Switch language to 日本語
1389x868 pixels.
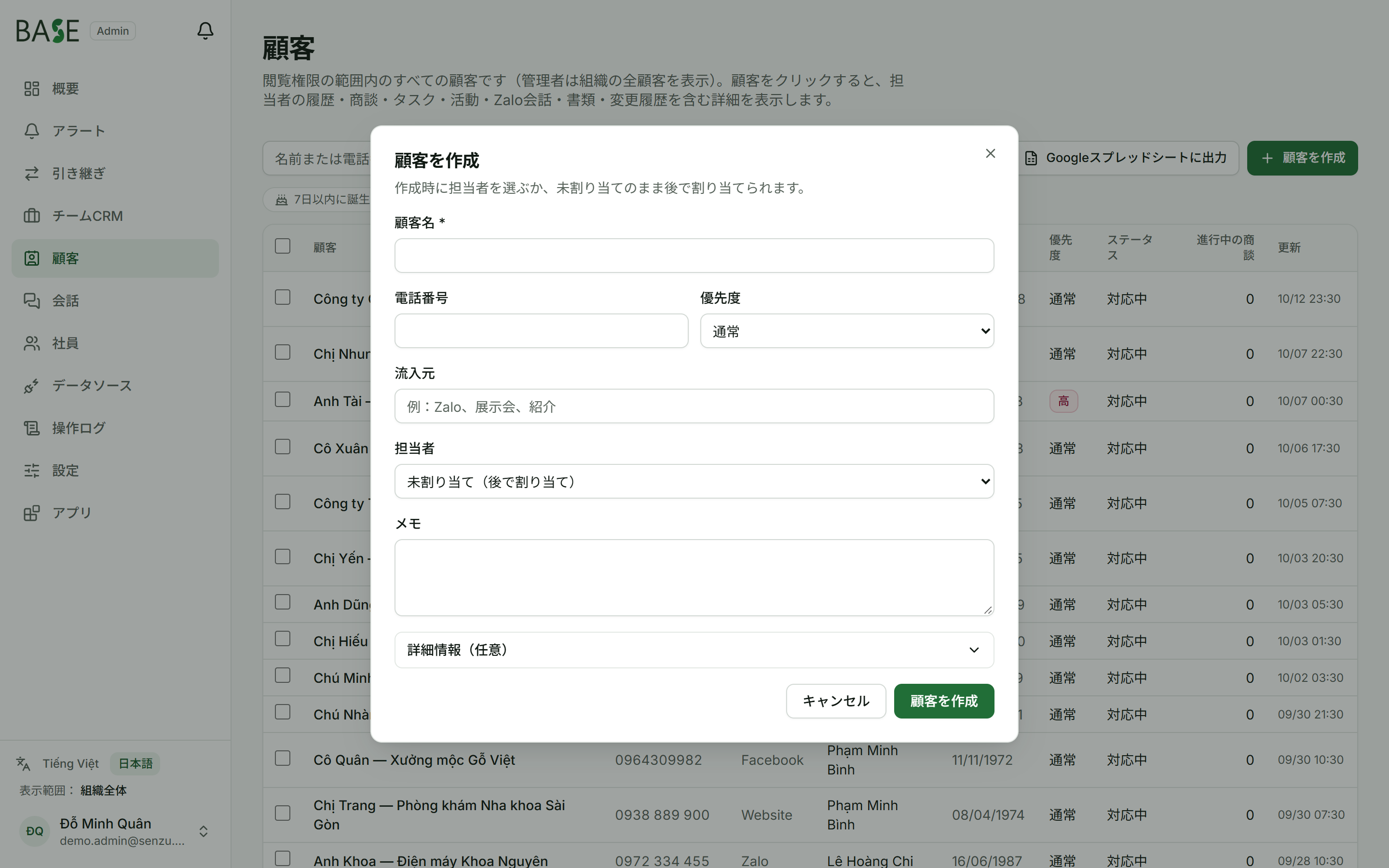tap(136, 763)
